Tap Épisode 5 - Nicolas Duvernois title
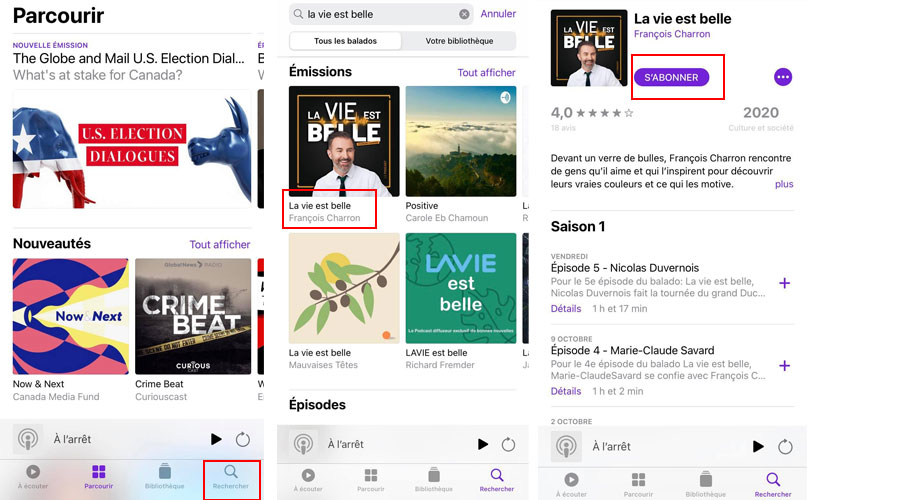 click(624, 268)
